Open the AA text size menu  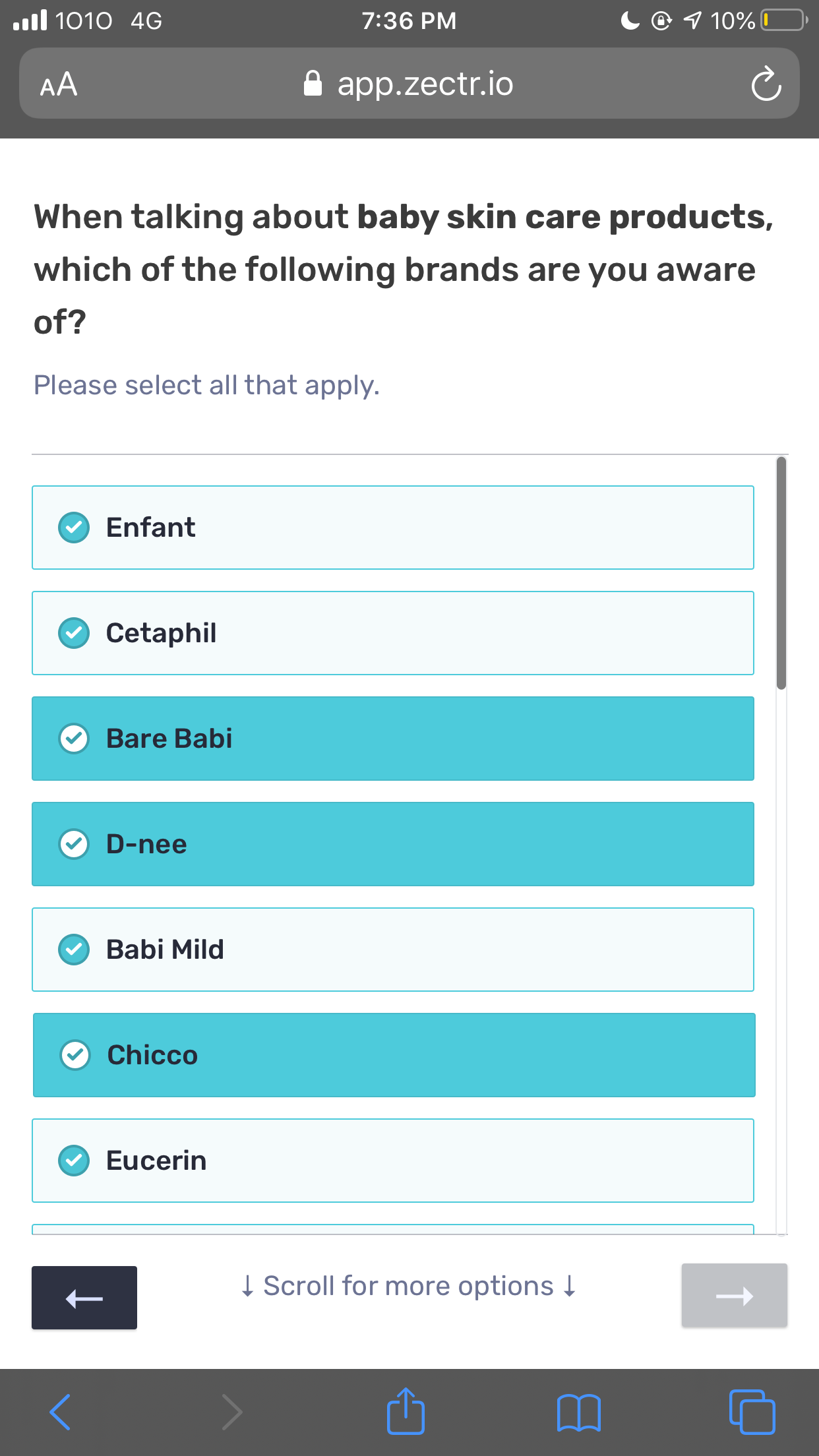59,84
